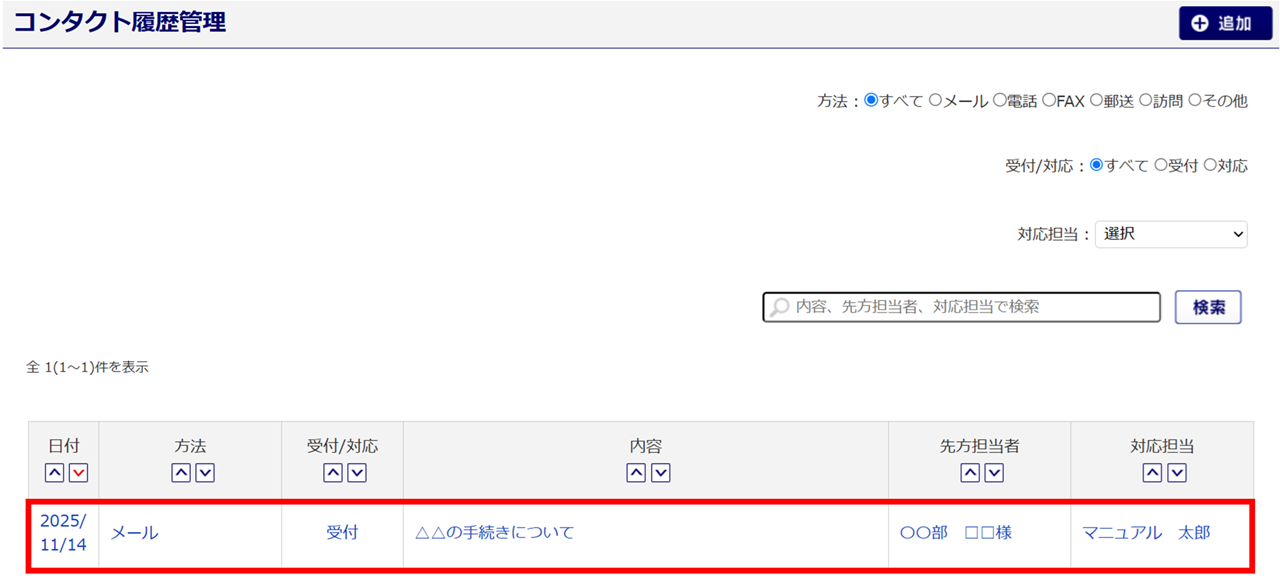Viewport: 1280px width, 580px height.
Task: Sort 先方担当者 column ascending arrow
Action: coord(970,473)
